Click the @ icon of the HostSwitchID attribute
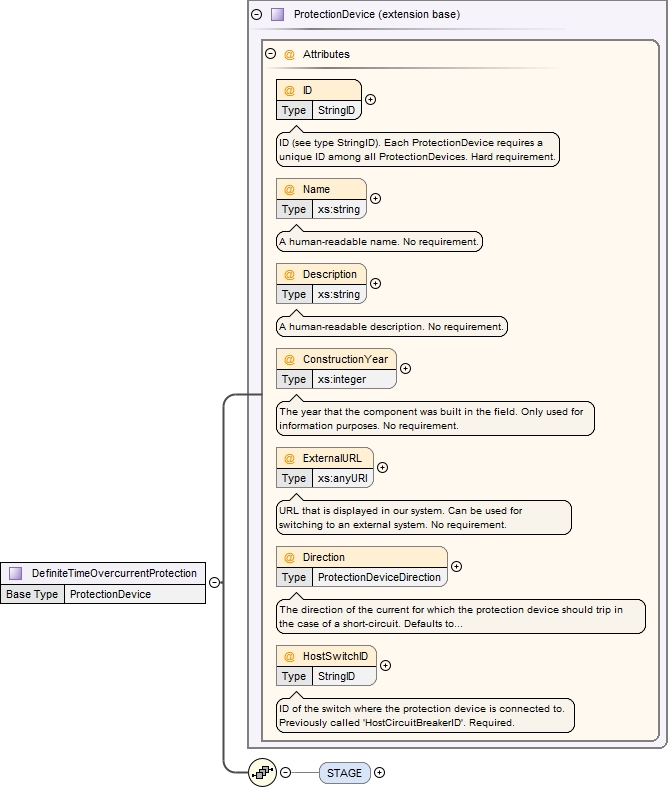This screenshot has height=792, width=669. click(x=289, y=657)
